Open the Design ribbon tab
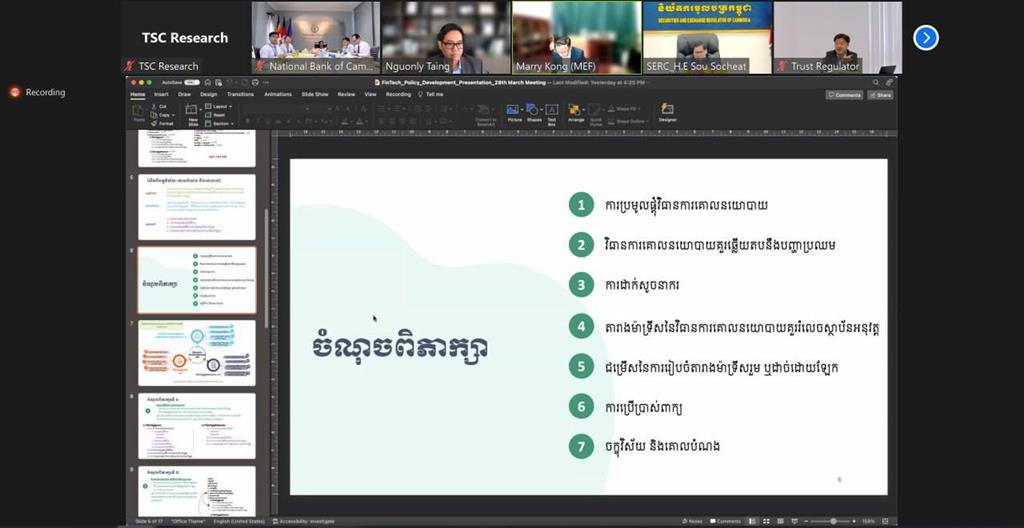 208,94
